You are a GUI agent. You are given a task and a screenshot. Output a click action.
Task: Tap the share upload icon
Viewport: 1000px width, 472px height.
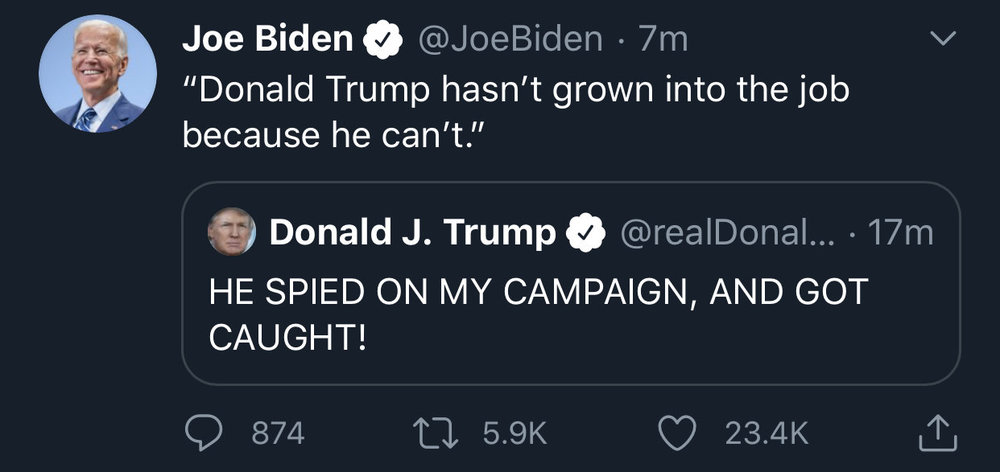coord(937,432)
